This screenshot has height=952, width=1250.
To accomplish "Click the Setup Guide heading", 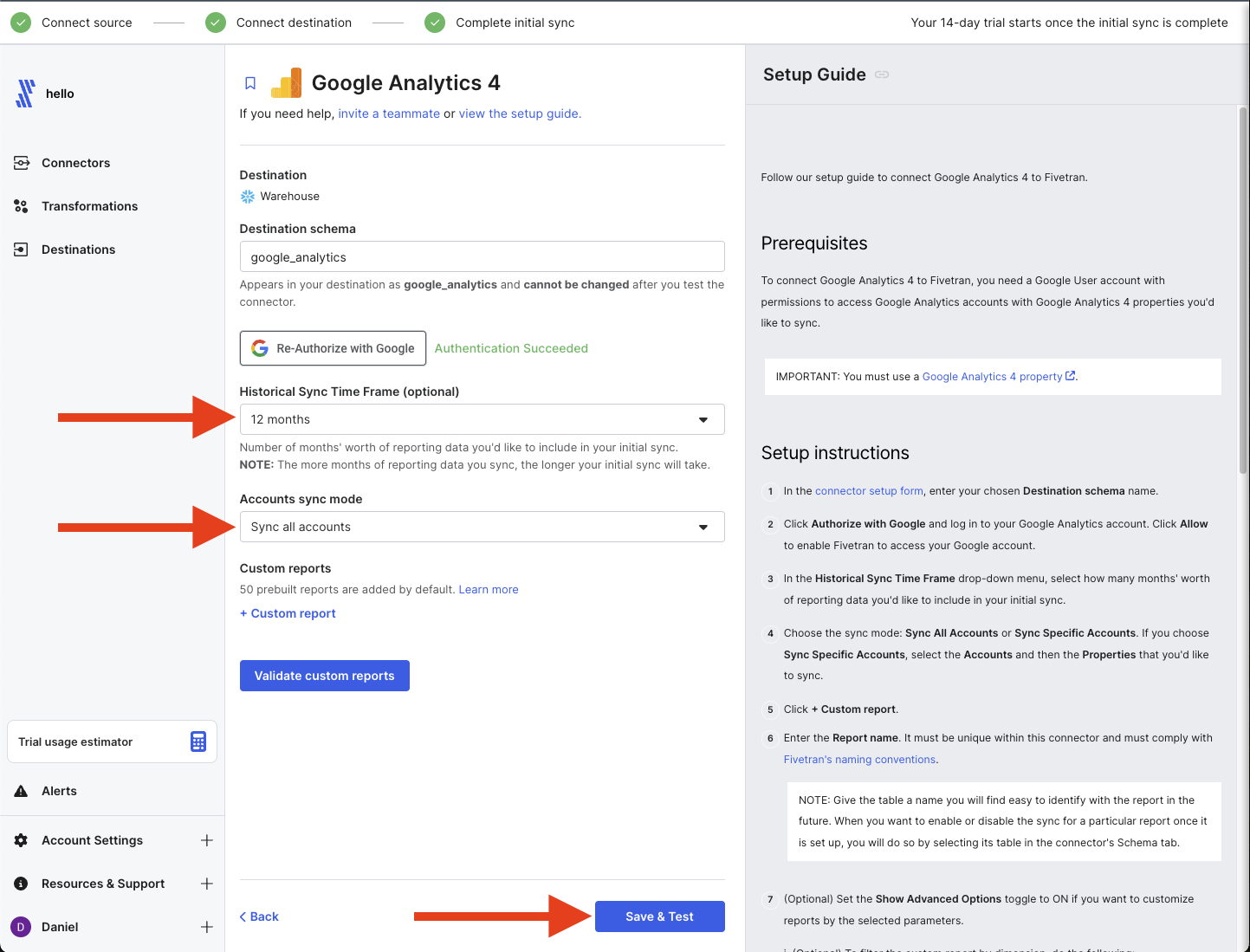I will pos(814,74).
